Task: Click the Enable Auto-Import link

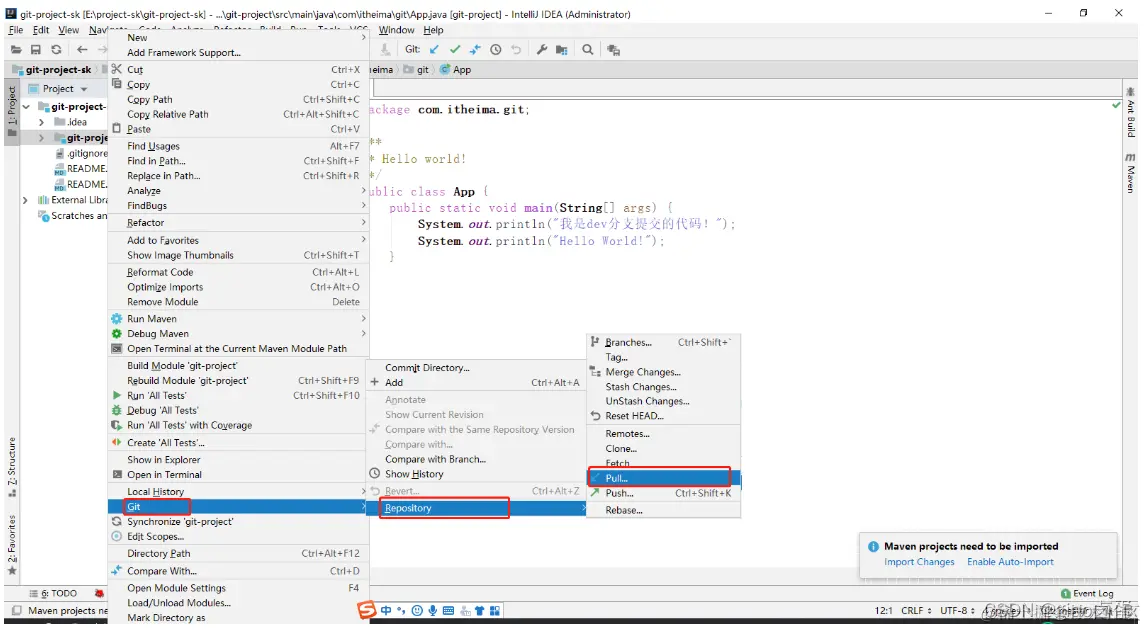Action: coord(1010,562)
